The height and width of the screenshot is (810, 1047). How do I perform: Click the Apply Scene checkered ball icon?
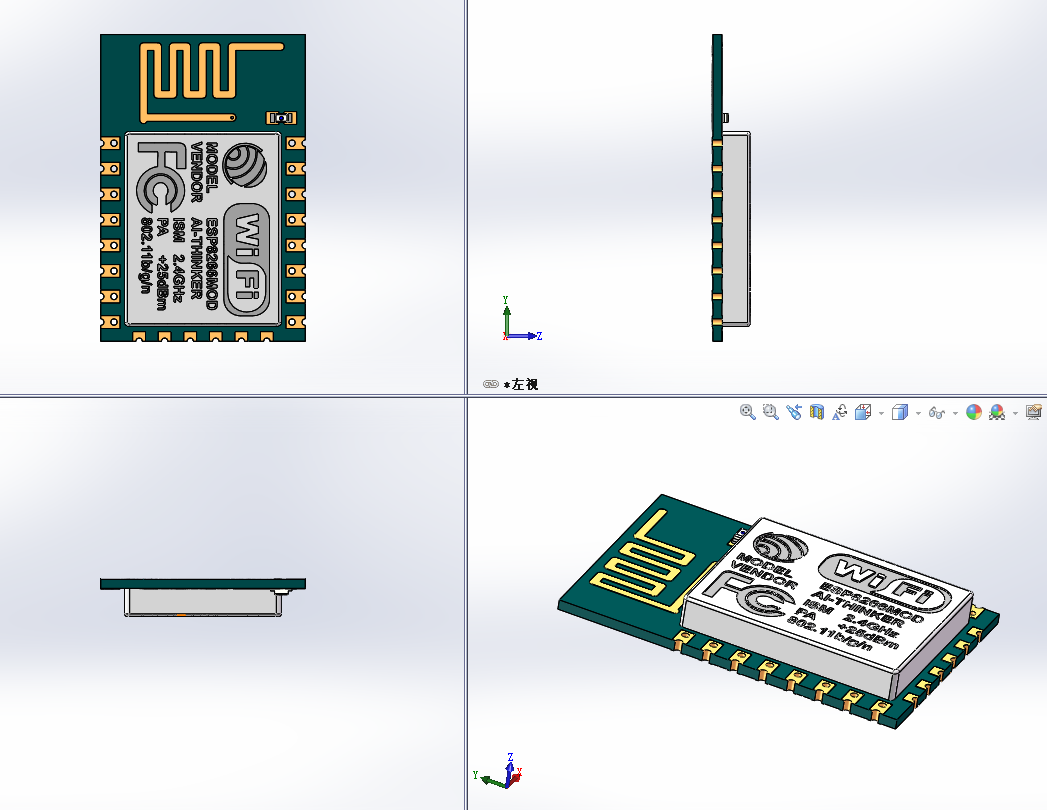click(995, 412)
